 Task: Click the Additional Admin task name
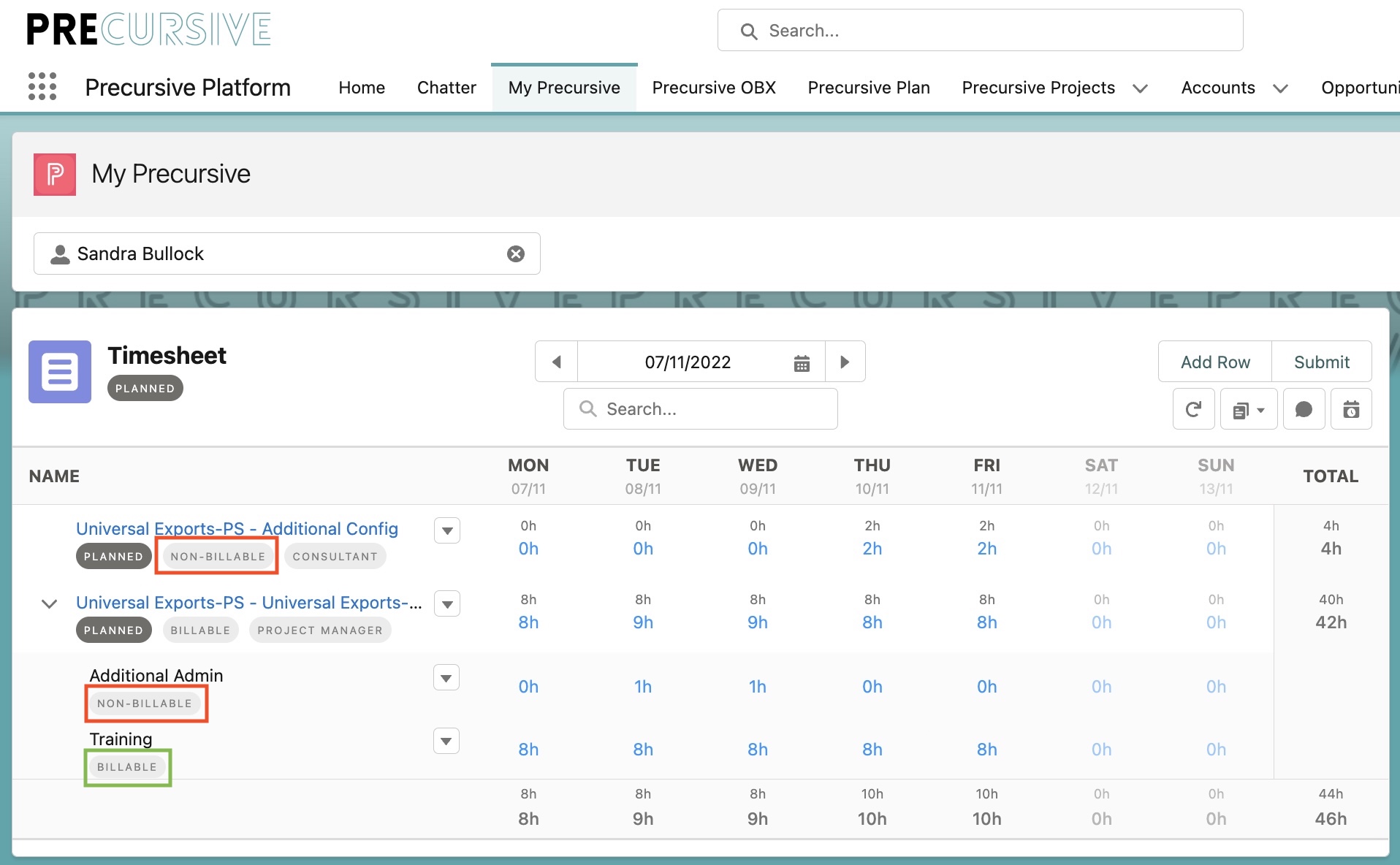coord(156,676)
